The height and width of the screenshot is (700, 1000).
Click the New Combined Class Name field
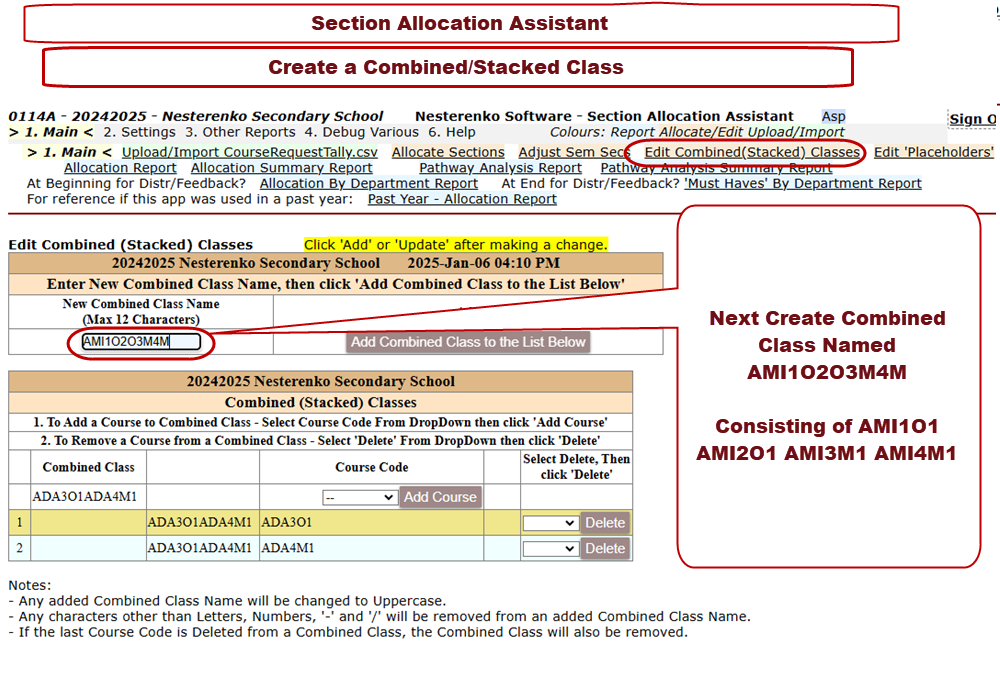pyautogui.click(x=141, y=342)
